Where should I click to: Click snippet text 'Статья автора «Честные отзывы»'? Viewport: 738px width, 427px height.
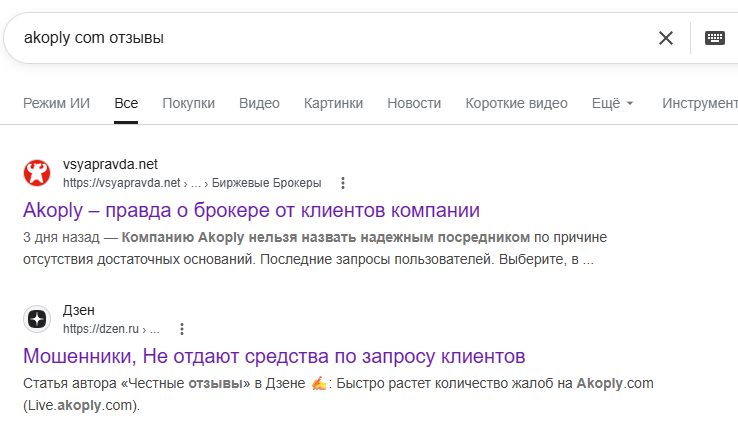click(136, 384)
